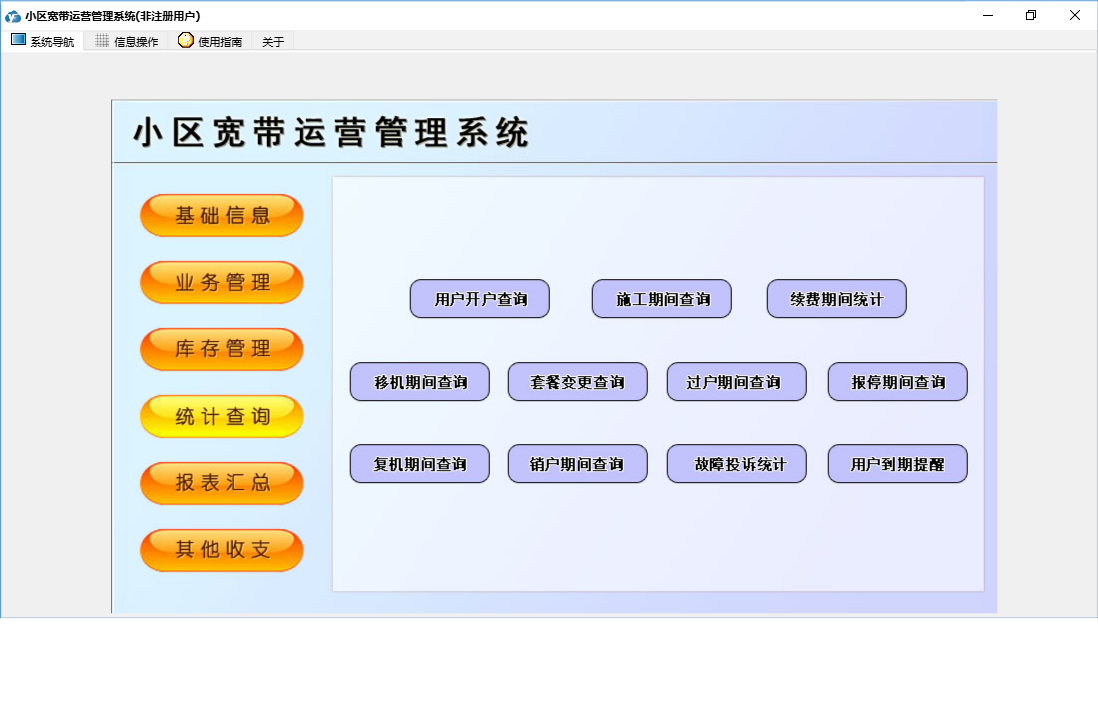Click the app icon in title bar
Image resolution: width=1098 pixels, height=713 pixels.
13,15
